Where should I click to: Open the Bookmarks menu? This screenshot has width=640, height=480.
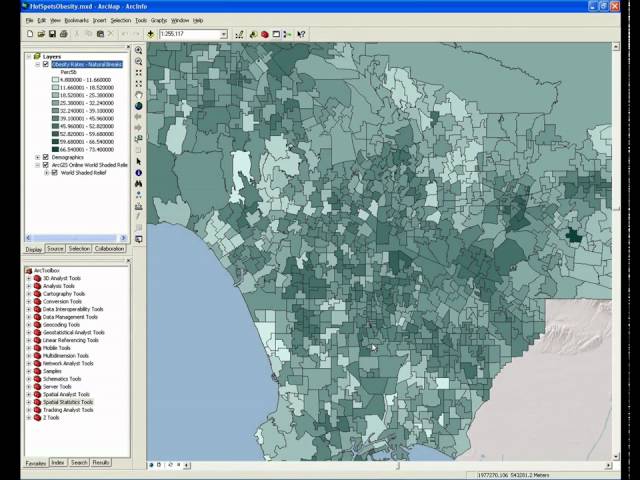pos(76,20)
